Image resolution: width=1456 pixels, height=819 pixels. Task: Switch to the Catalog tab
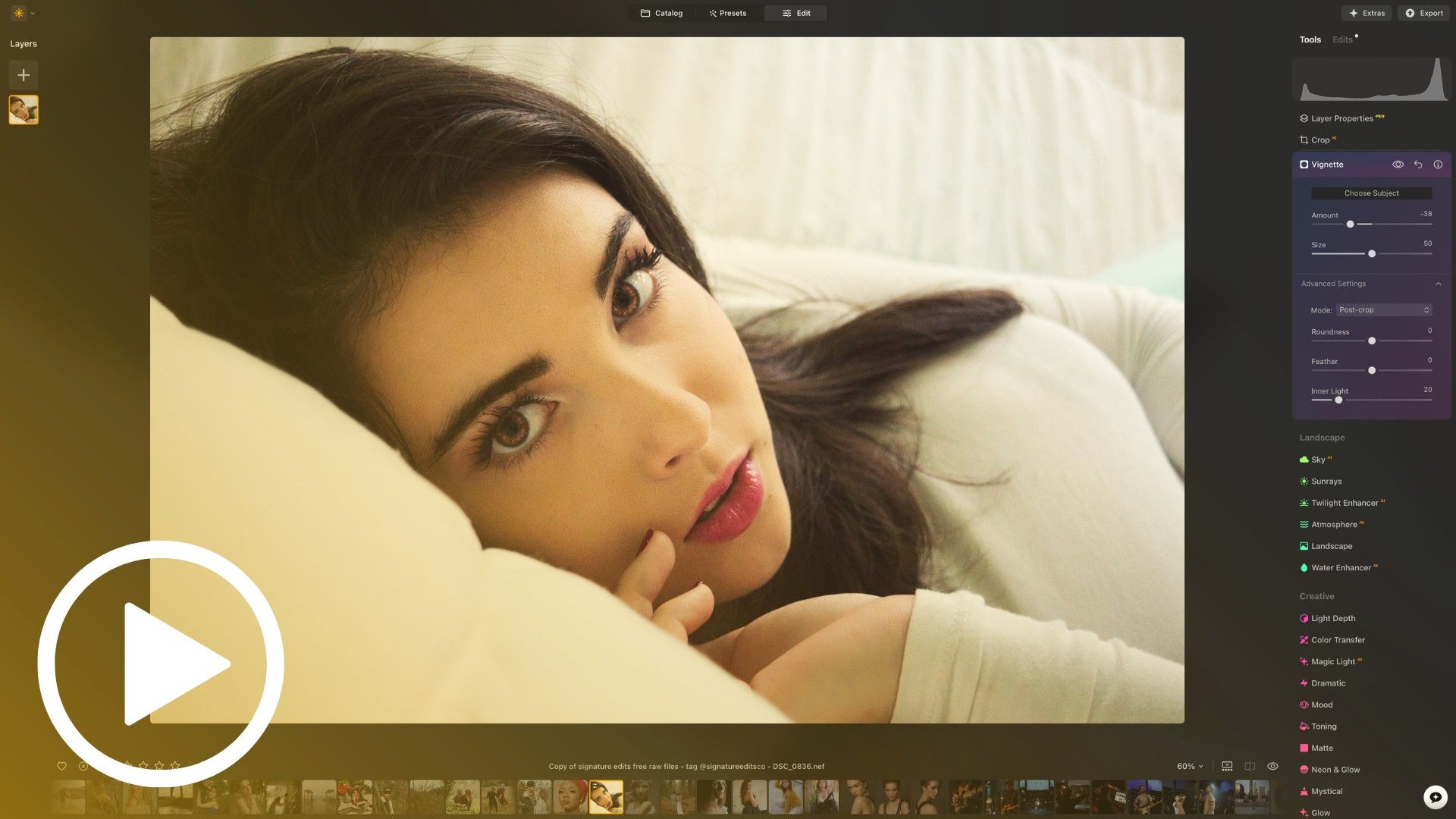(x=661, y=13)
